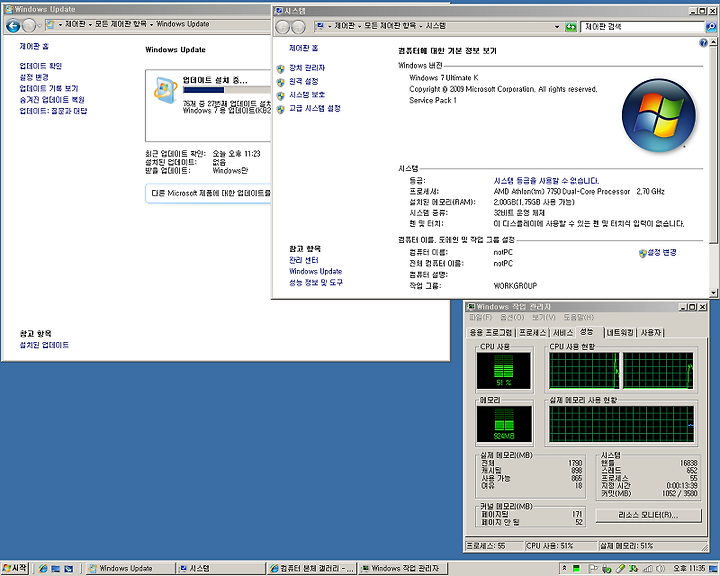Screen dimensions: 720x576
Task: Expand arrow after 모든 제어판 항목 in 시스템 window
Action: point(421,26)
